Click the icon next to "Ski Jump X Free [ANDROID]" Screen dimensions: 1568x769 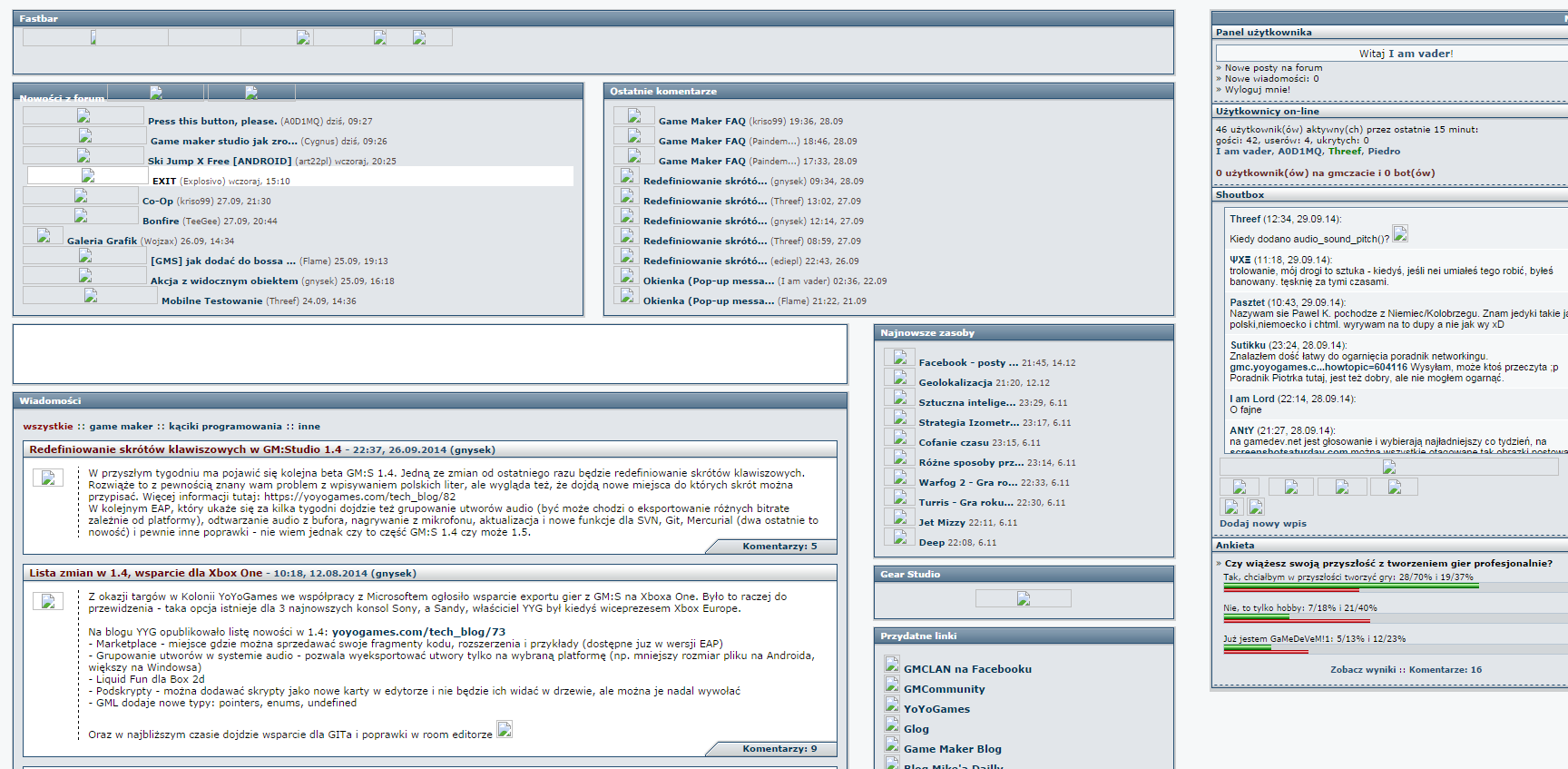pyautogui.click(x=83, y=155)
